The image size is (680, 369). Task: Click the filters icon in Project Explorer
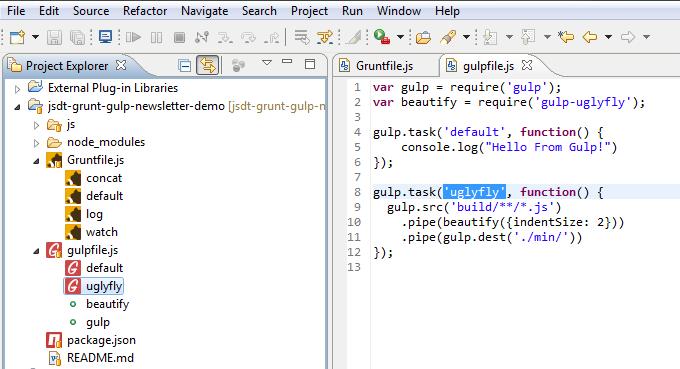tap(238, 66)
